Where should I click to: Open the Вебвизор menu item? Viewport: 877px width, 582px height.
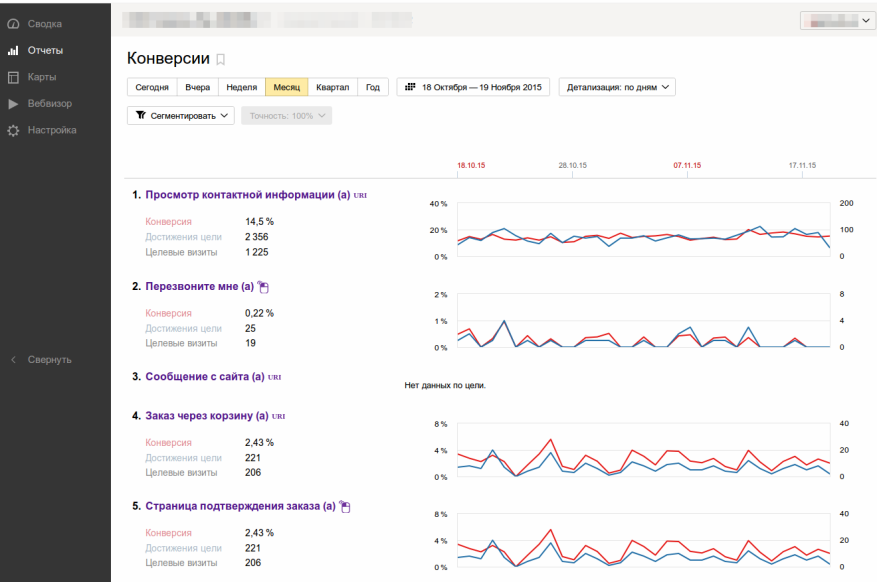(50, 104)
